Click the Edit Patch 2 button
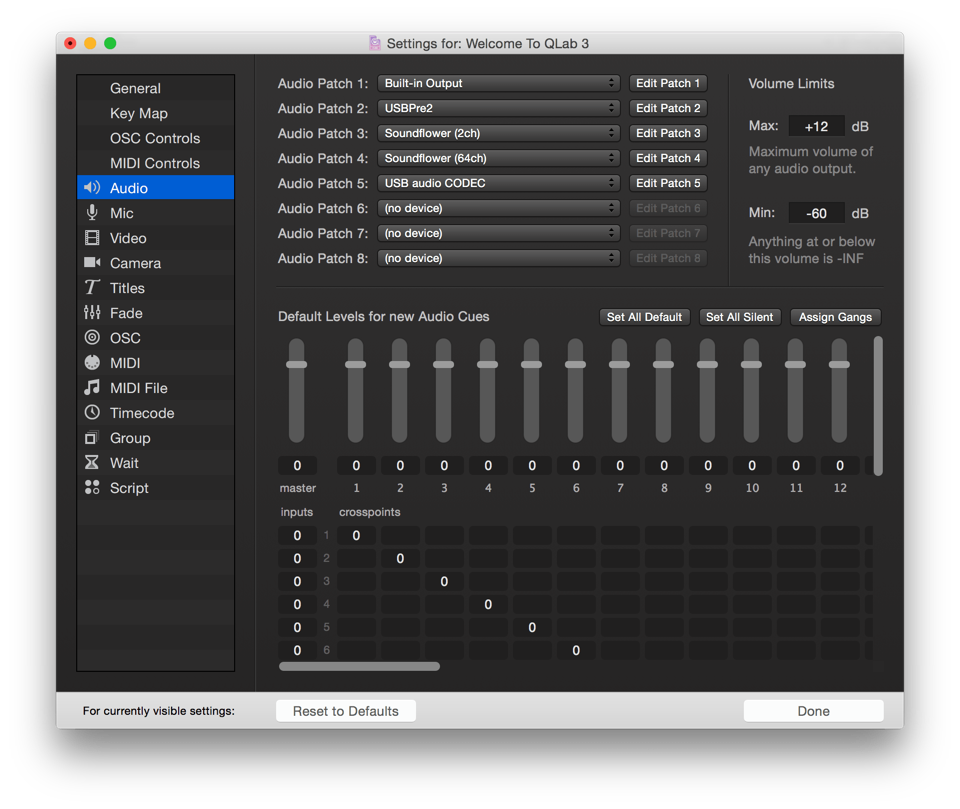 pyautogui.click(x=668, y=108)
